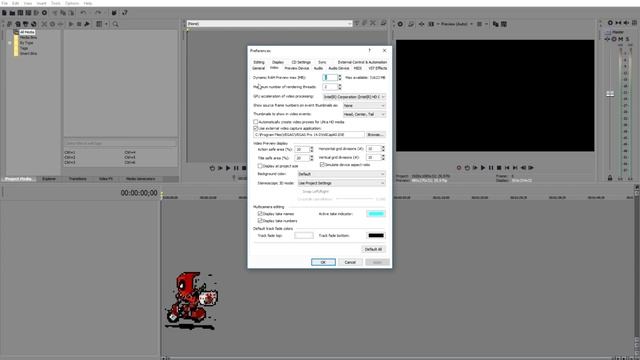Open the Options menu
Viewport: 640px width, 360px height.
tap(72, 3)
